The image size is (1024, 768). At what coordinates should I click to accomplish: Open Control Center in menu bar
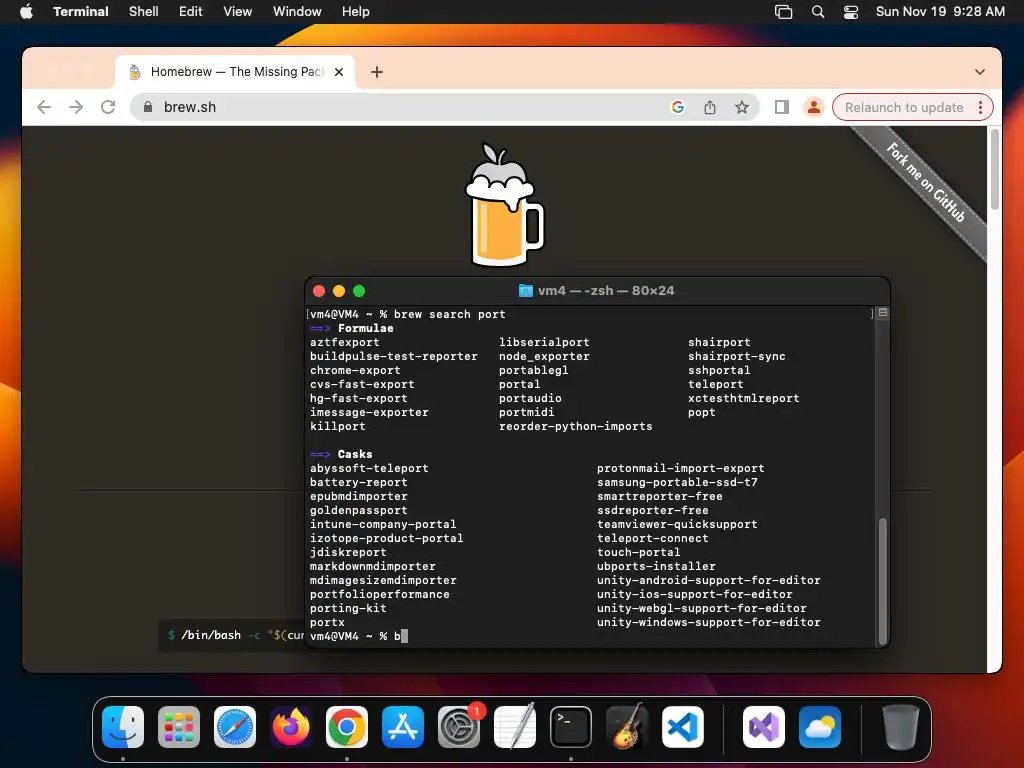coord(851,12)
